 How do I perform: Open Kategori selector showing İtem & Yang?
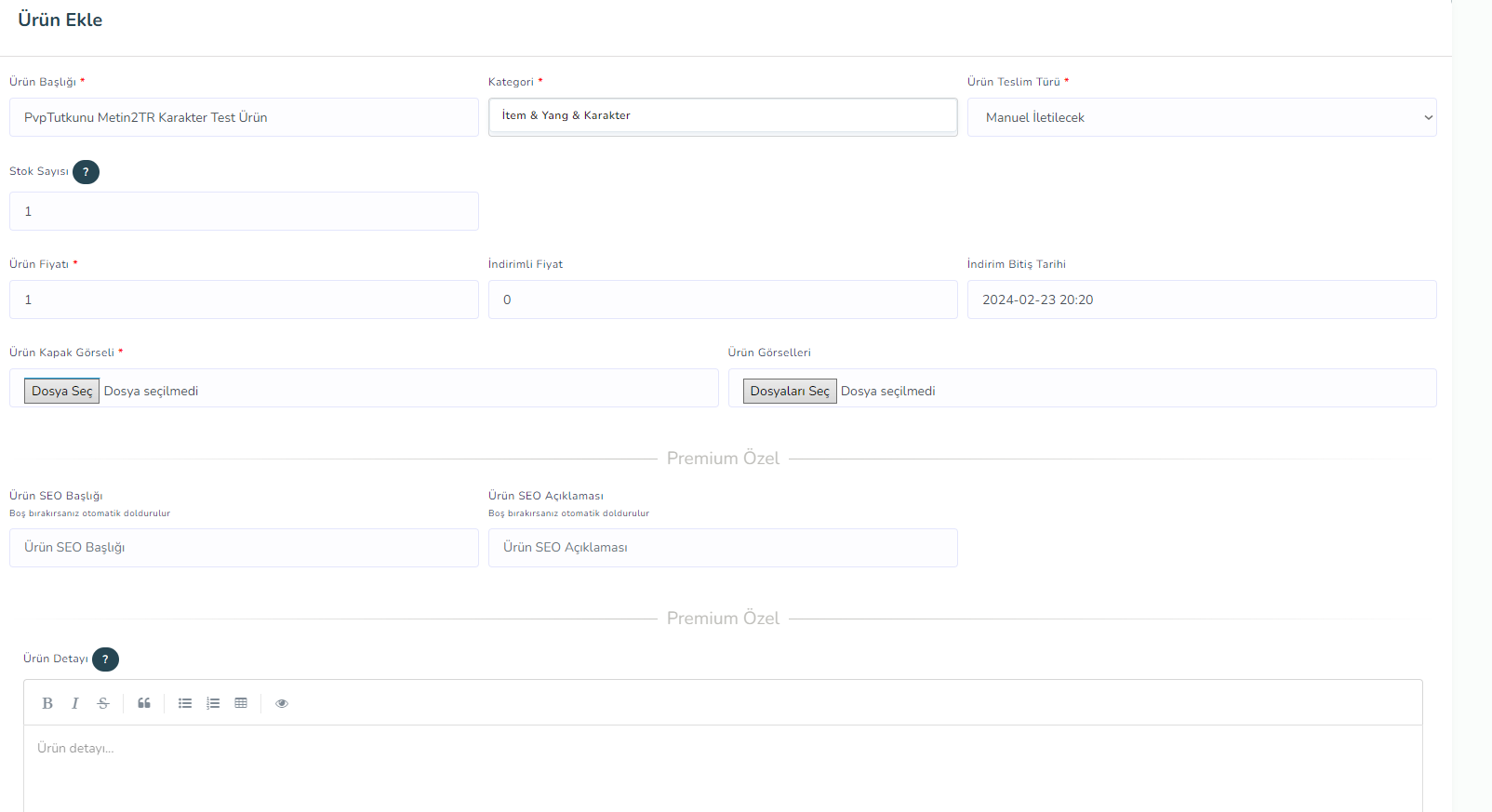coord(722,116)
